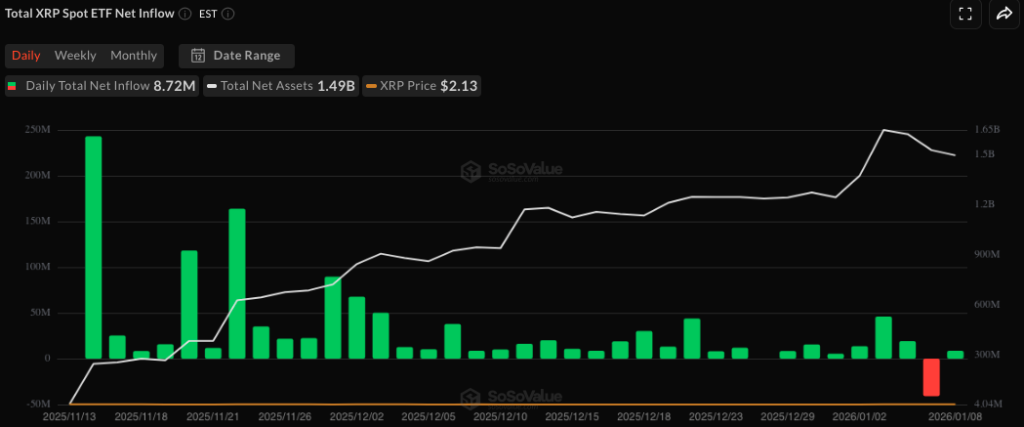
Task: Click the 900M right axis label
Action: [x=987, y=255]
